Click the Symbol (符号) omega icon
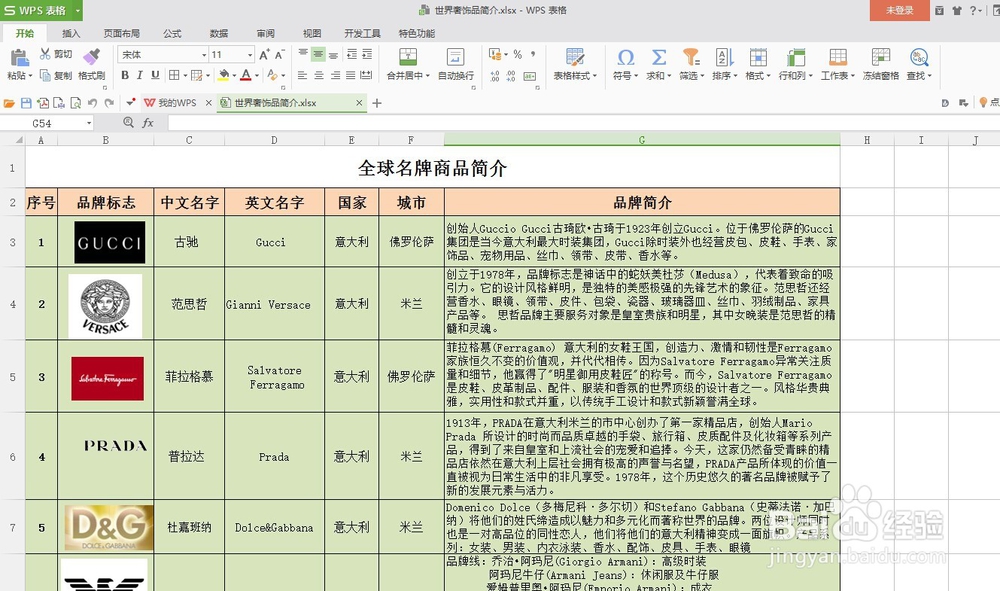The image size is (1000, 591). pos(626,57)
